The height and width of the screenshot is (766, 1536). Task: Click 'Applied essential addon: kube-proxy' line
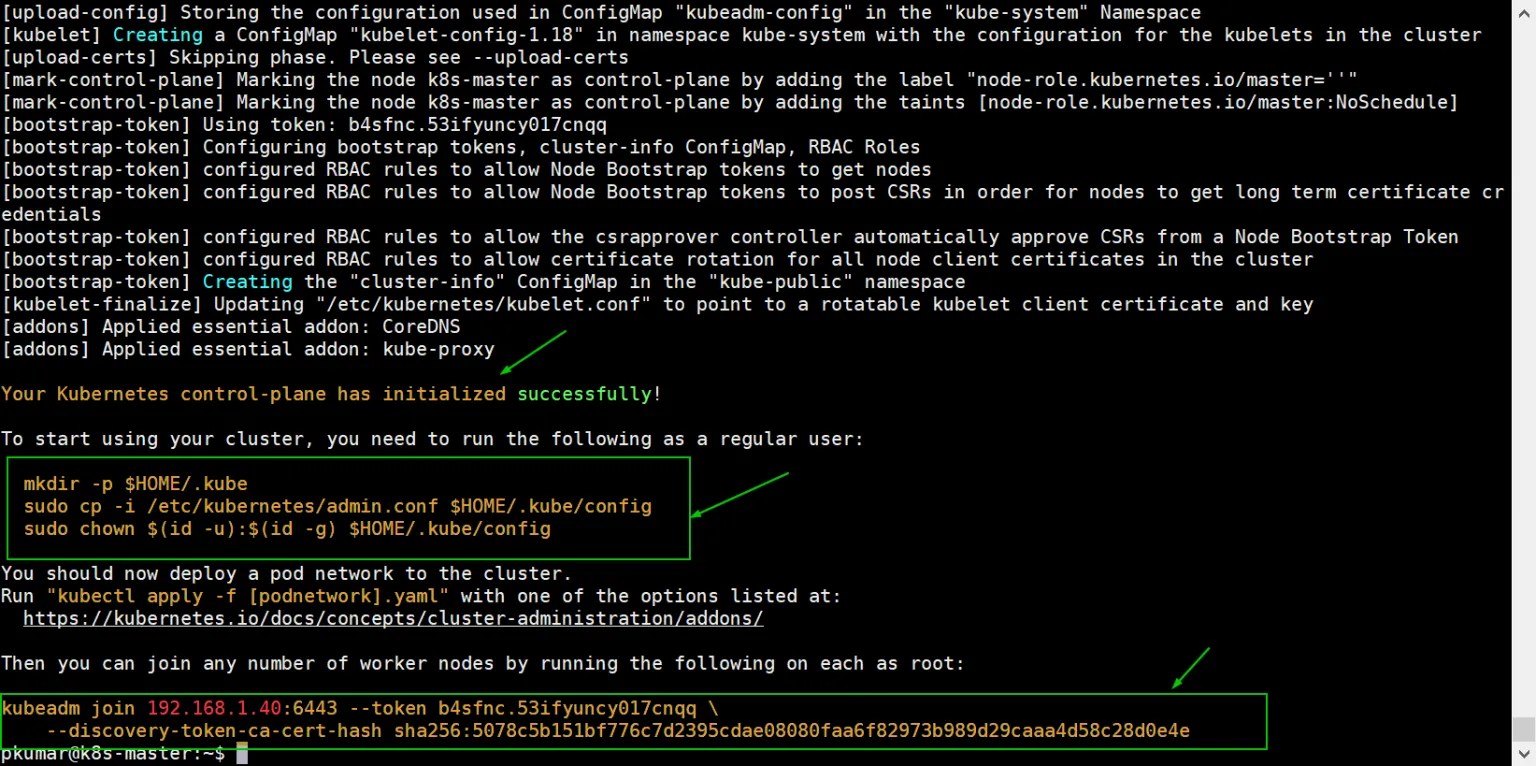(x=248, y=349)
